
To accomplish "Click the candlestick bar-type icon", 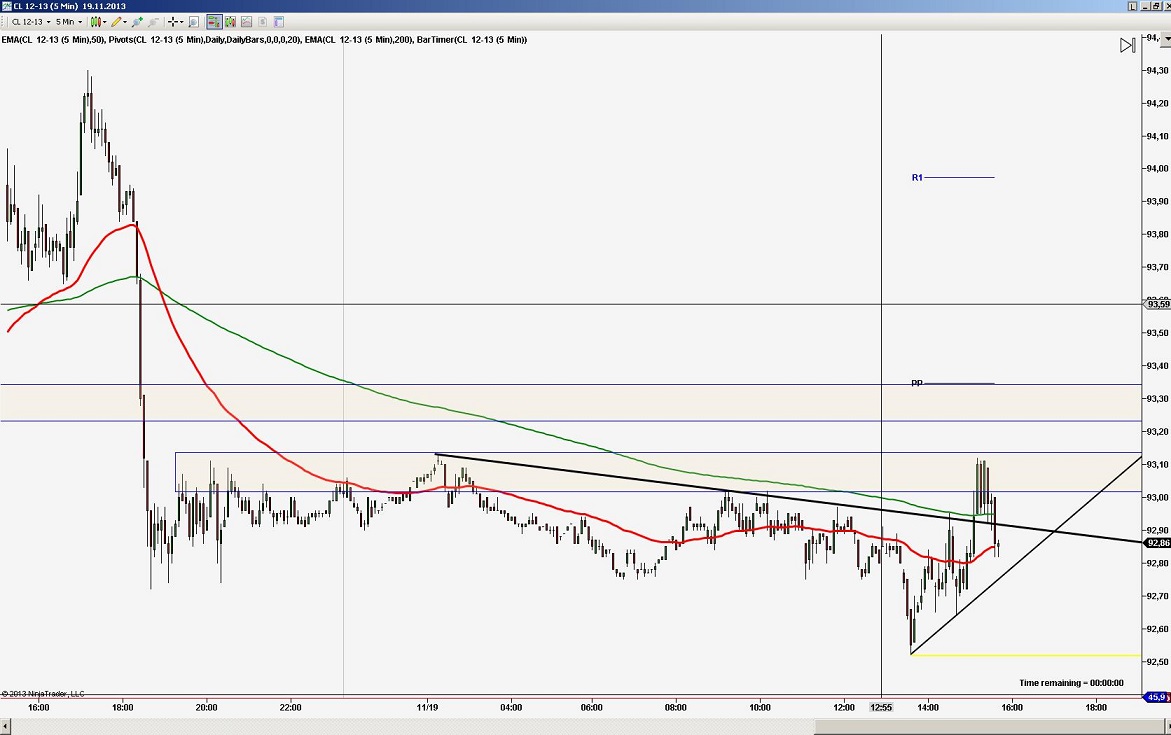I will 96,22.
